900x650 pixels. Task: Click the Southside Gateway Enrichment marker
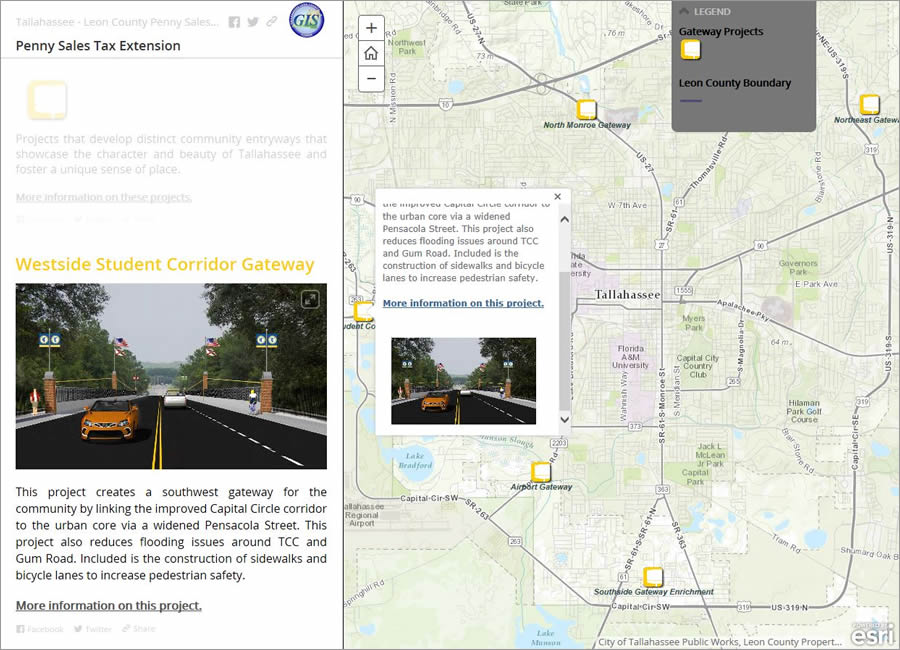click(653, 575)
